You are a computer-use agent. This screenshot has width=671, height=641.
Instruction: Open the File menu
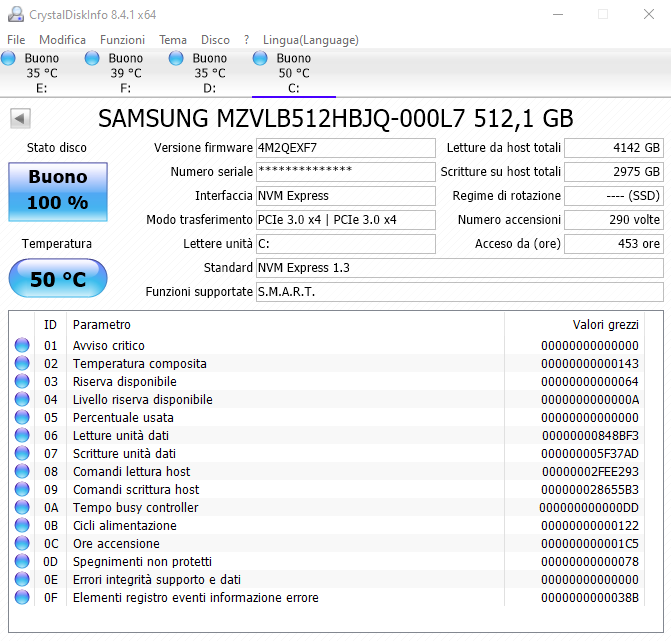coord(16,40)
